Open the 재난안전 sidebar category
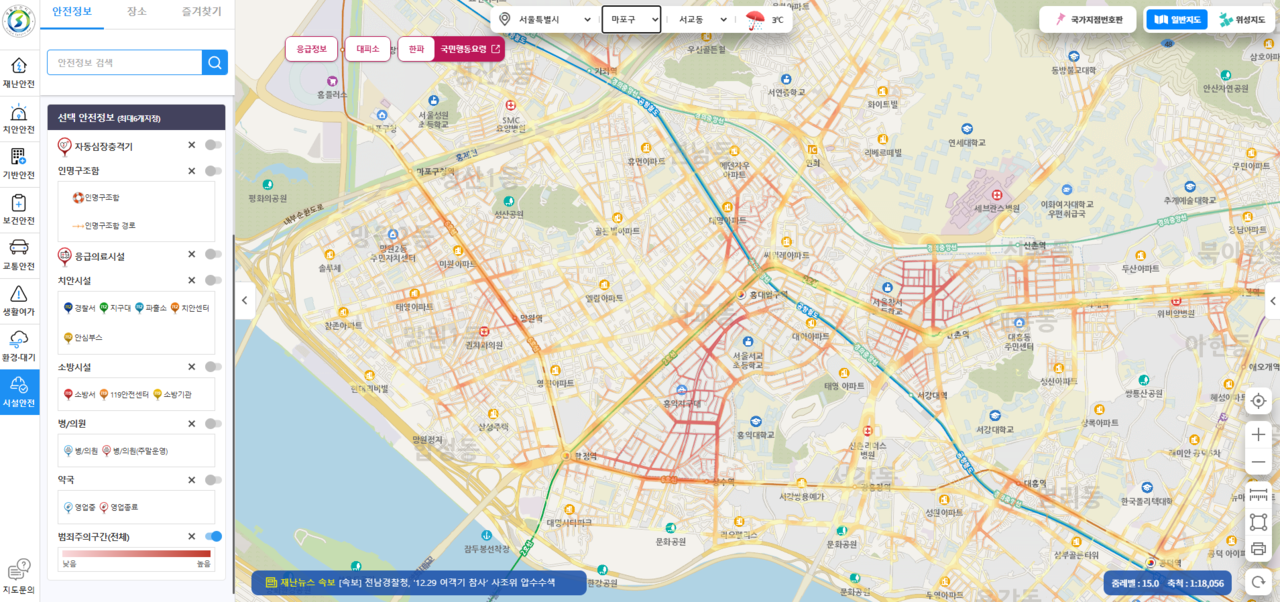 pyautogui.click(x=18, y=72)
